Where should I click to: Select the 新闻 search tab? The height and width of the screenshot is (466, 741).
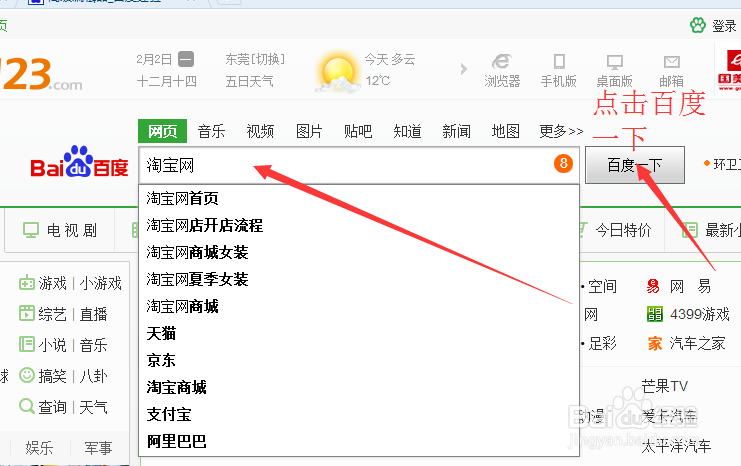pos(456,131)
